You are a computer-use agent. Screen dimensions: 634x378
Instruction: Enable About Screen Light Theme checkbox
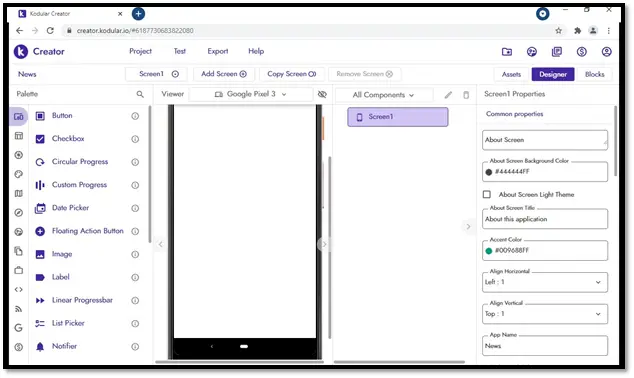tap(487, 194)
